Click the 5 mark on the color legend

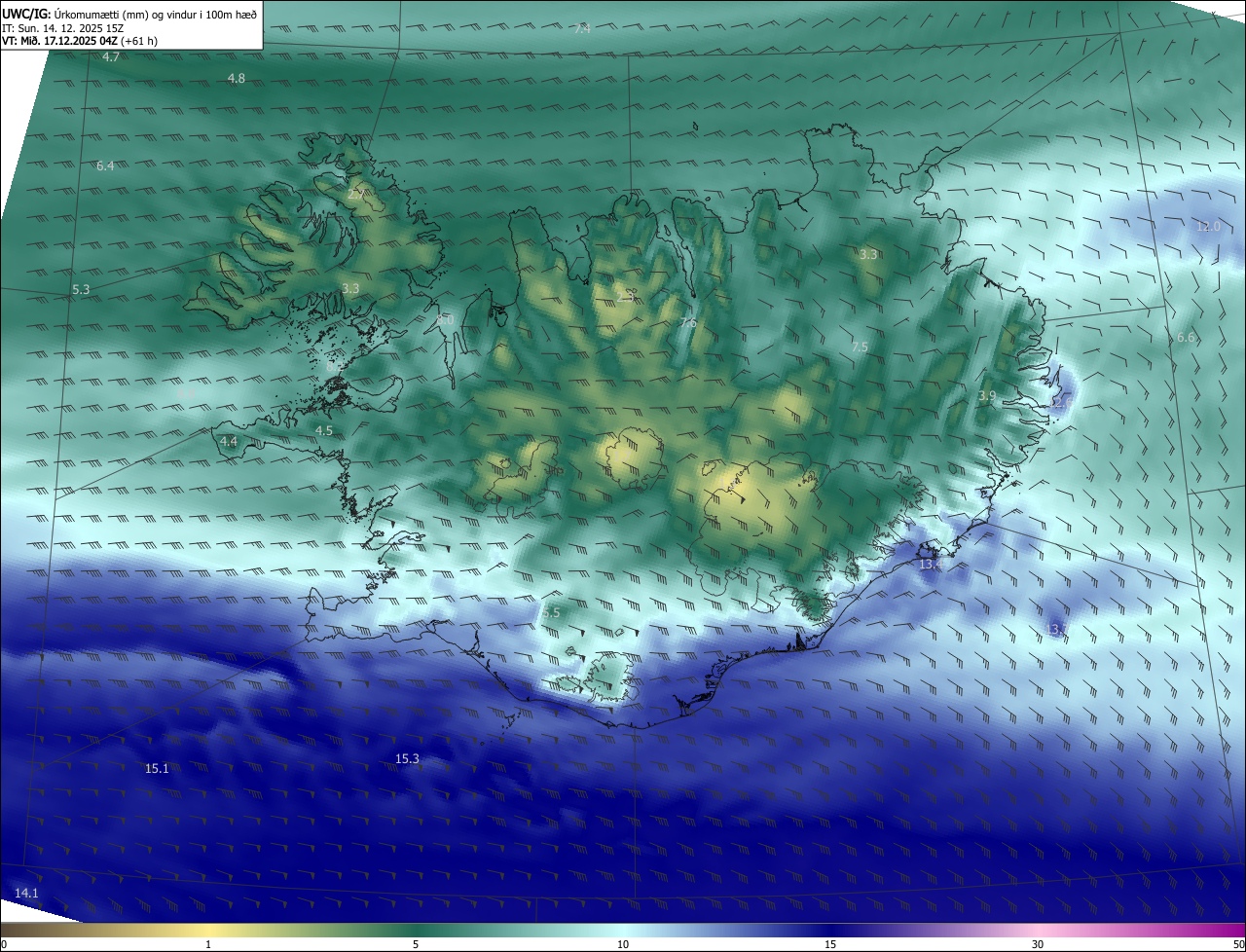(416, 944)
